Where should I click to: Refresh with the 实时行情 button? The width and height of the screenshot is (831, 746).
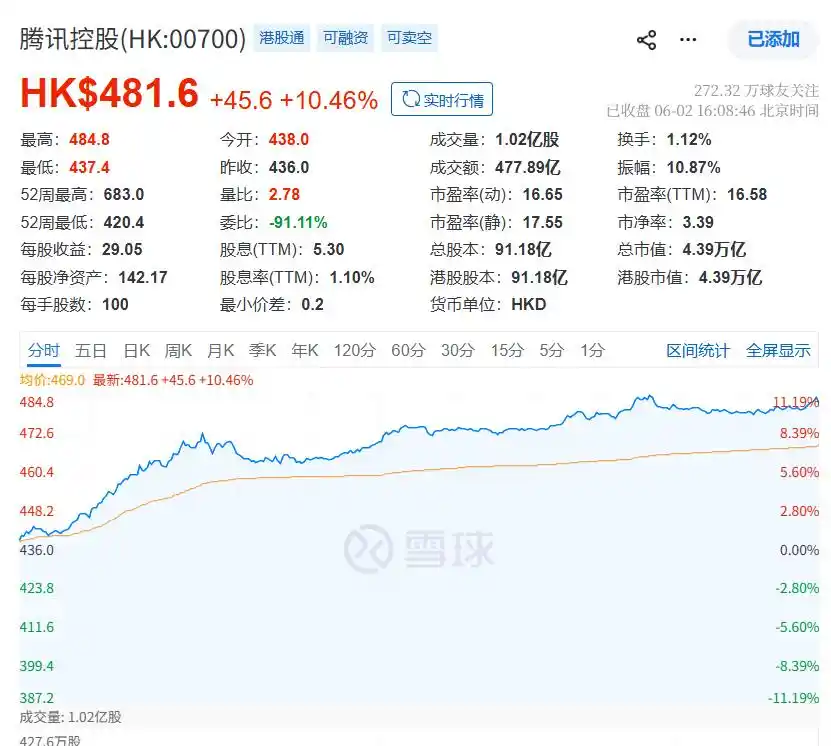pos(442,99)
